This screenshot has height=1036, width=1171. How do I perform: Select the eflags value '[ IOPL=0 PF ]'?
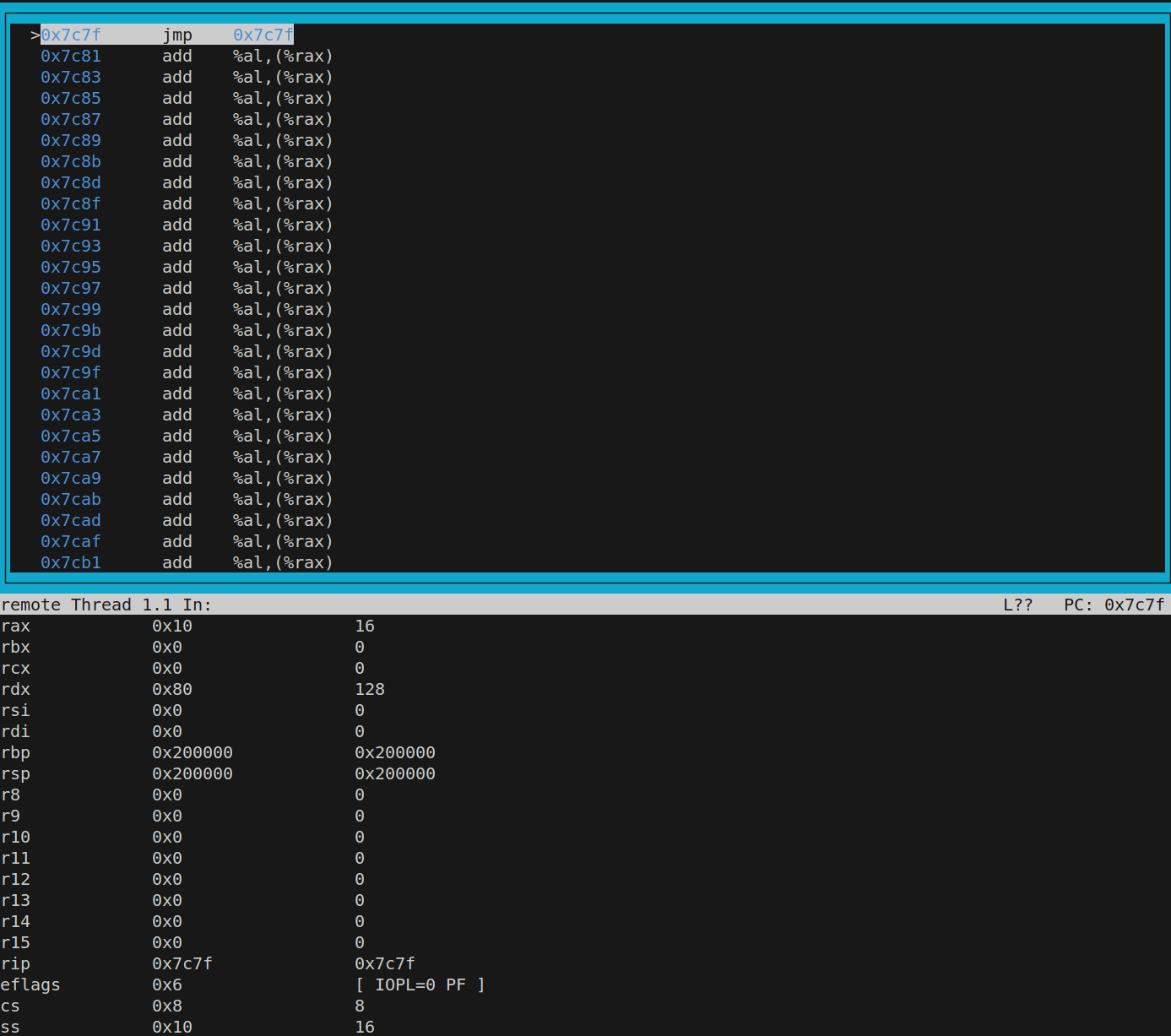coord(420,984)
